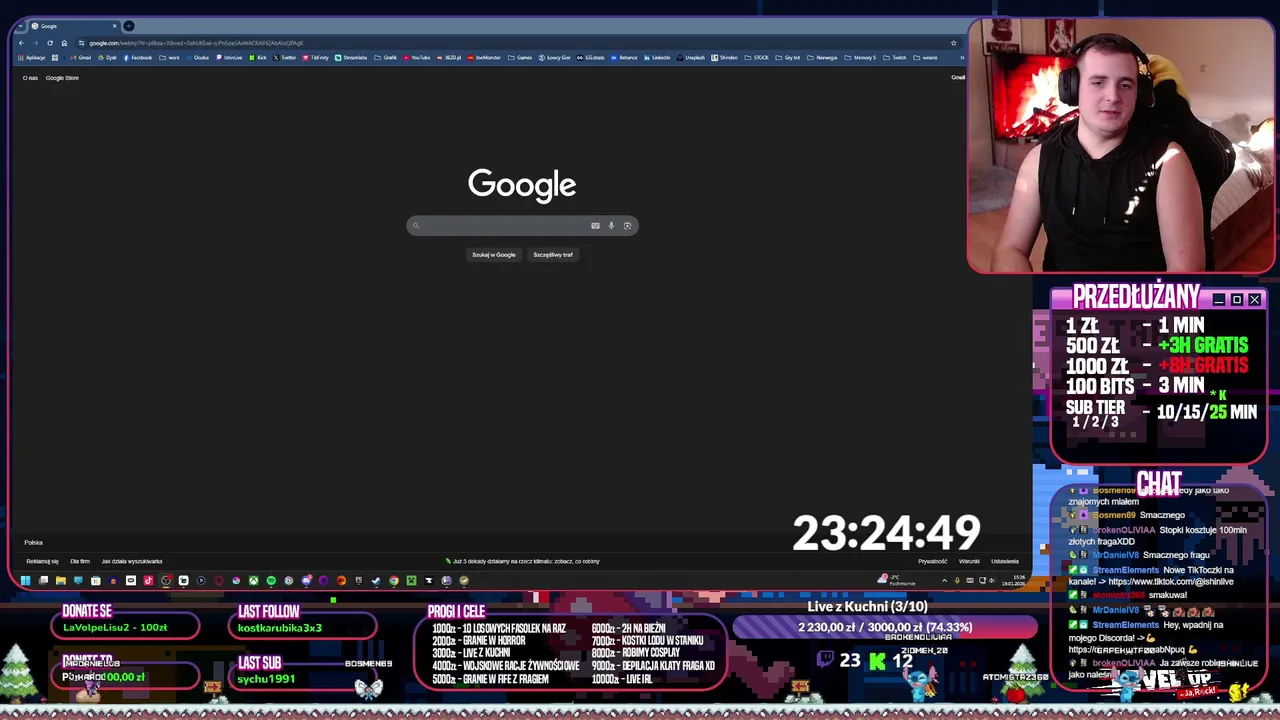Open the climate action footer link
The width and height of the screenshot is (1280, 720).
pyautogui.click(x=523, y=562)
